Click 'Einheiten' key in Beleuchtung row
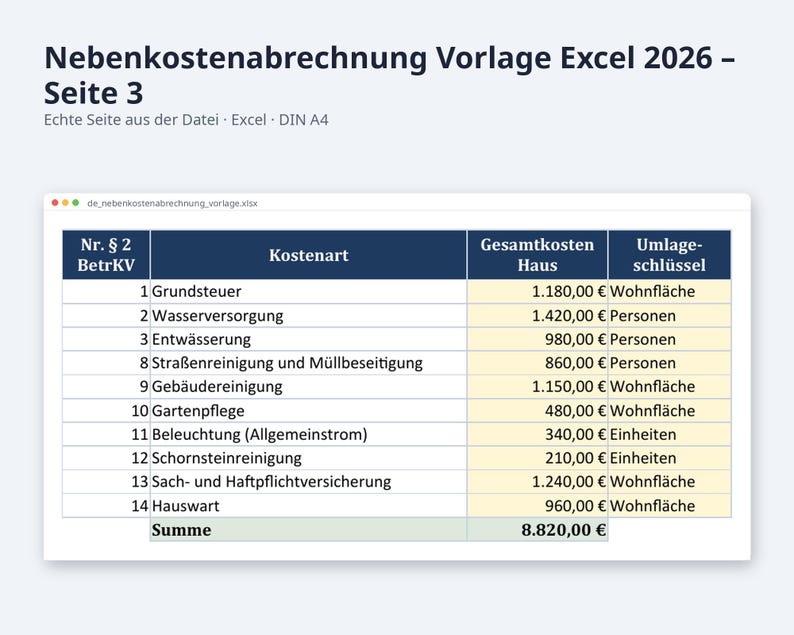Screen dimensions: 794x635 pos(669,434)
